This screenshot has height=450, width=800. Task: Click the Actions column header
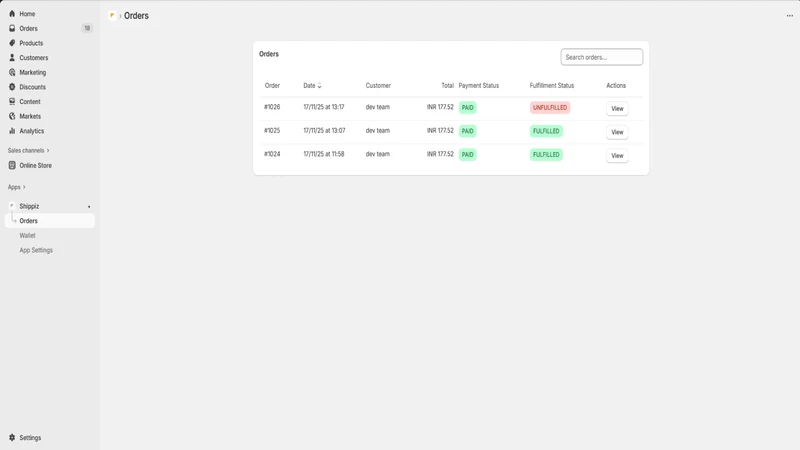[x=616, y=86]
